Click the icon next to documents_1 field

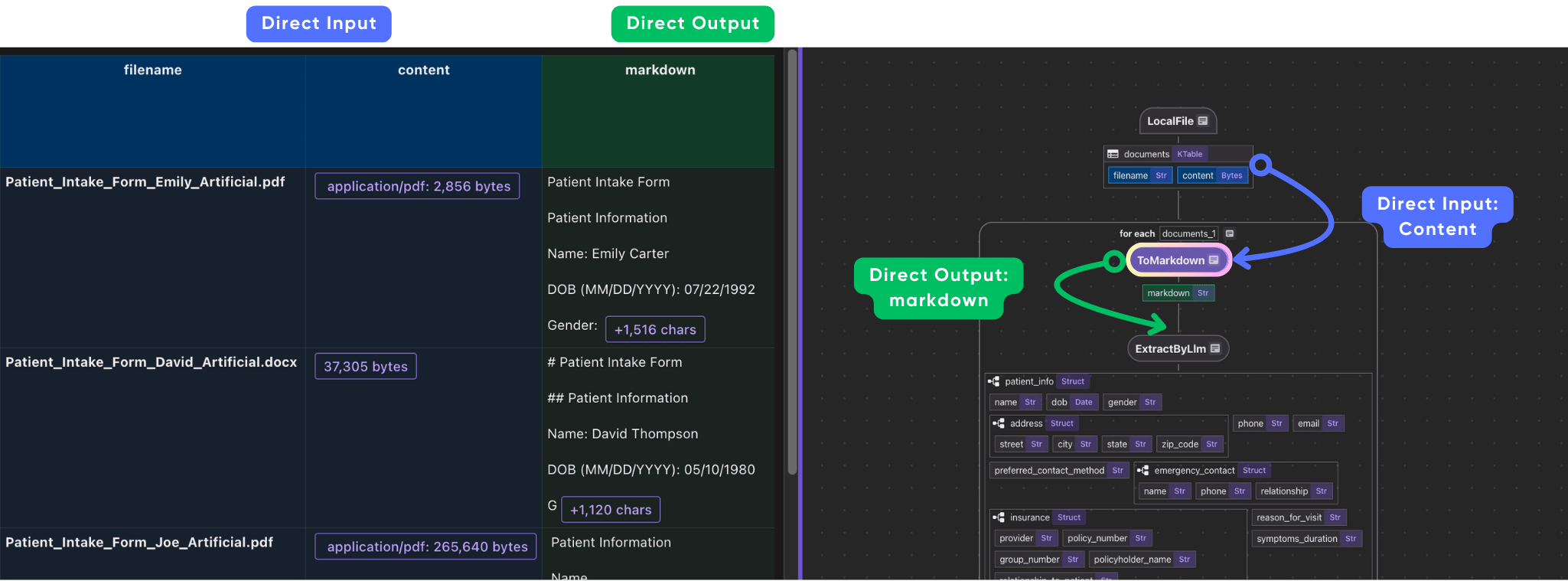(1230, 233)
